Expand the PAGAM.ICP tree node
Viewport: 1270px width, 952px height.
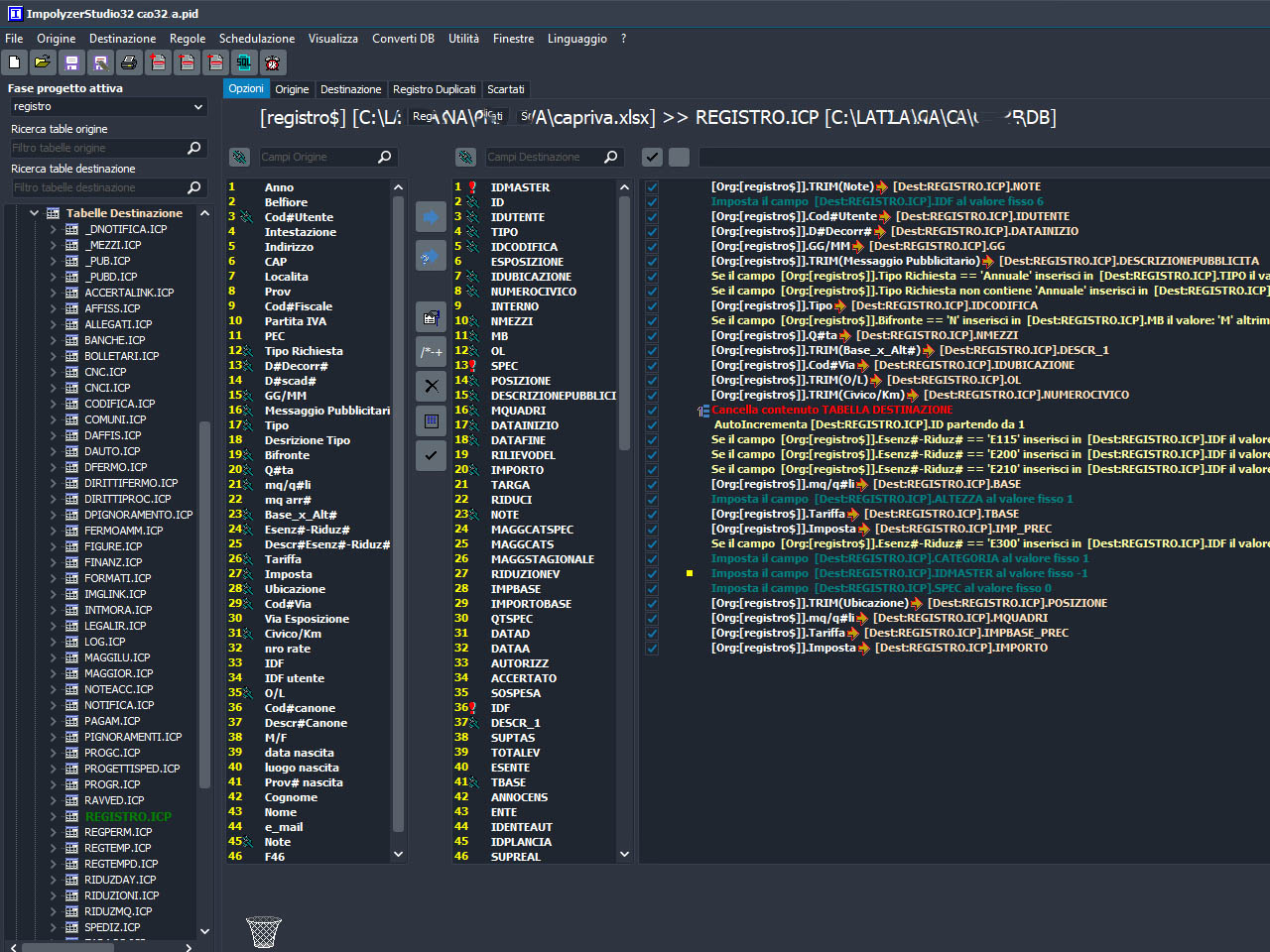(x=53, y=721)
